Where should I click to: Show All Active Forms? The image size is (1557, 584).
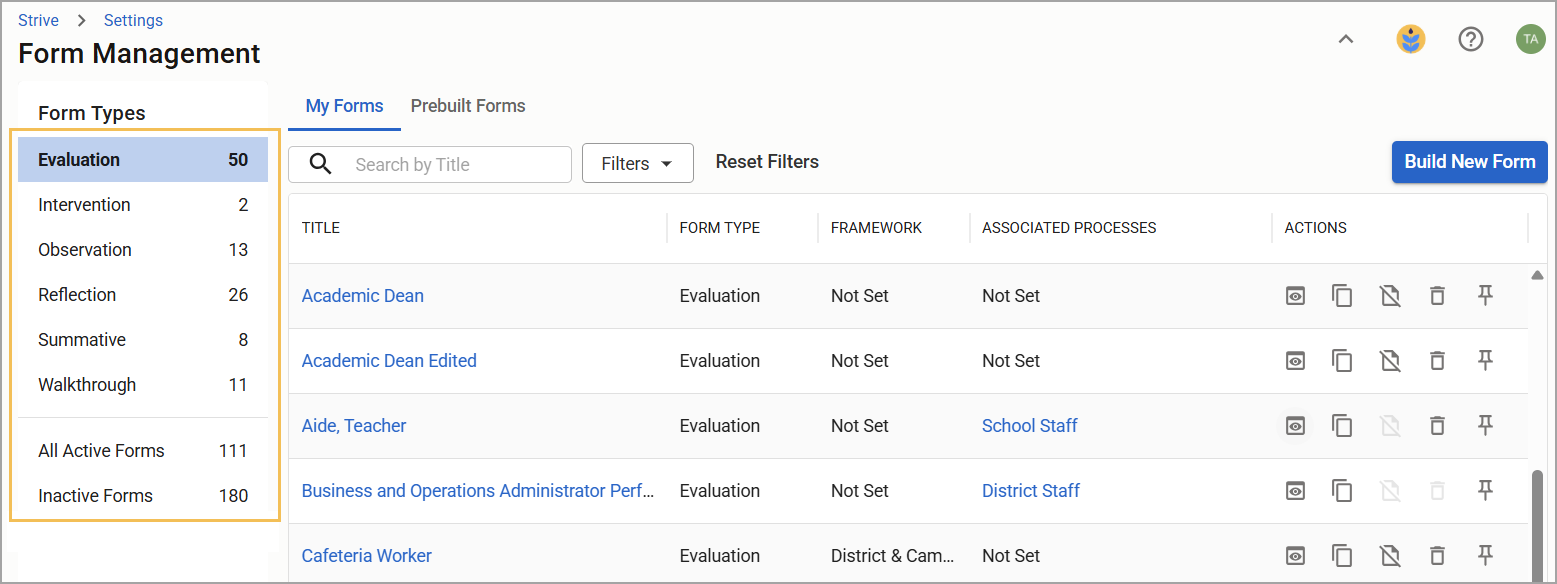pos(143,451)
